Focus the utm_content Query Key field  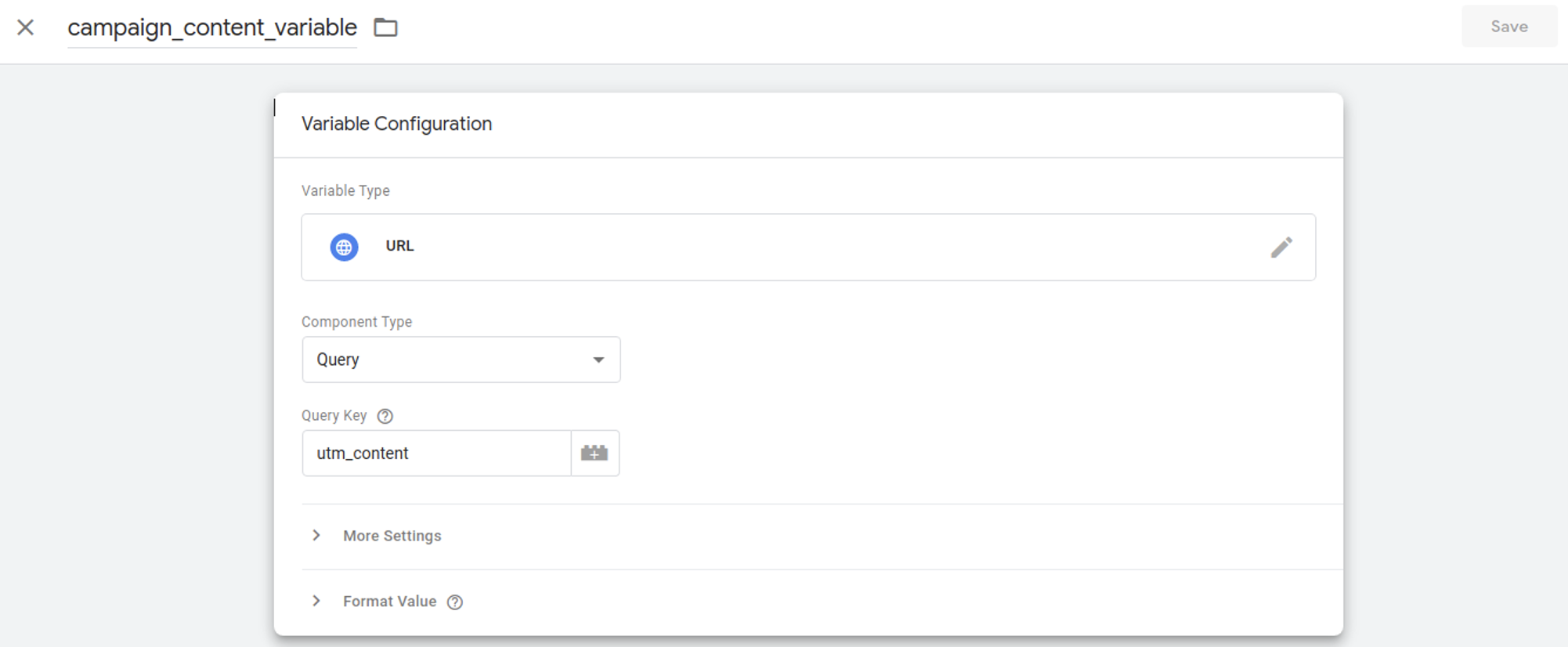tap(436, 453)
